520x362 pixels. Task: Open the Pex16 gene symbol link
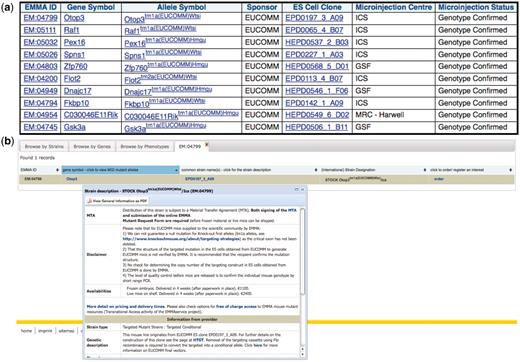pyautogui.click(x=74, y=42)
